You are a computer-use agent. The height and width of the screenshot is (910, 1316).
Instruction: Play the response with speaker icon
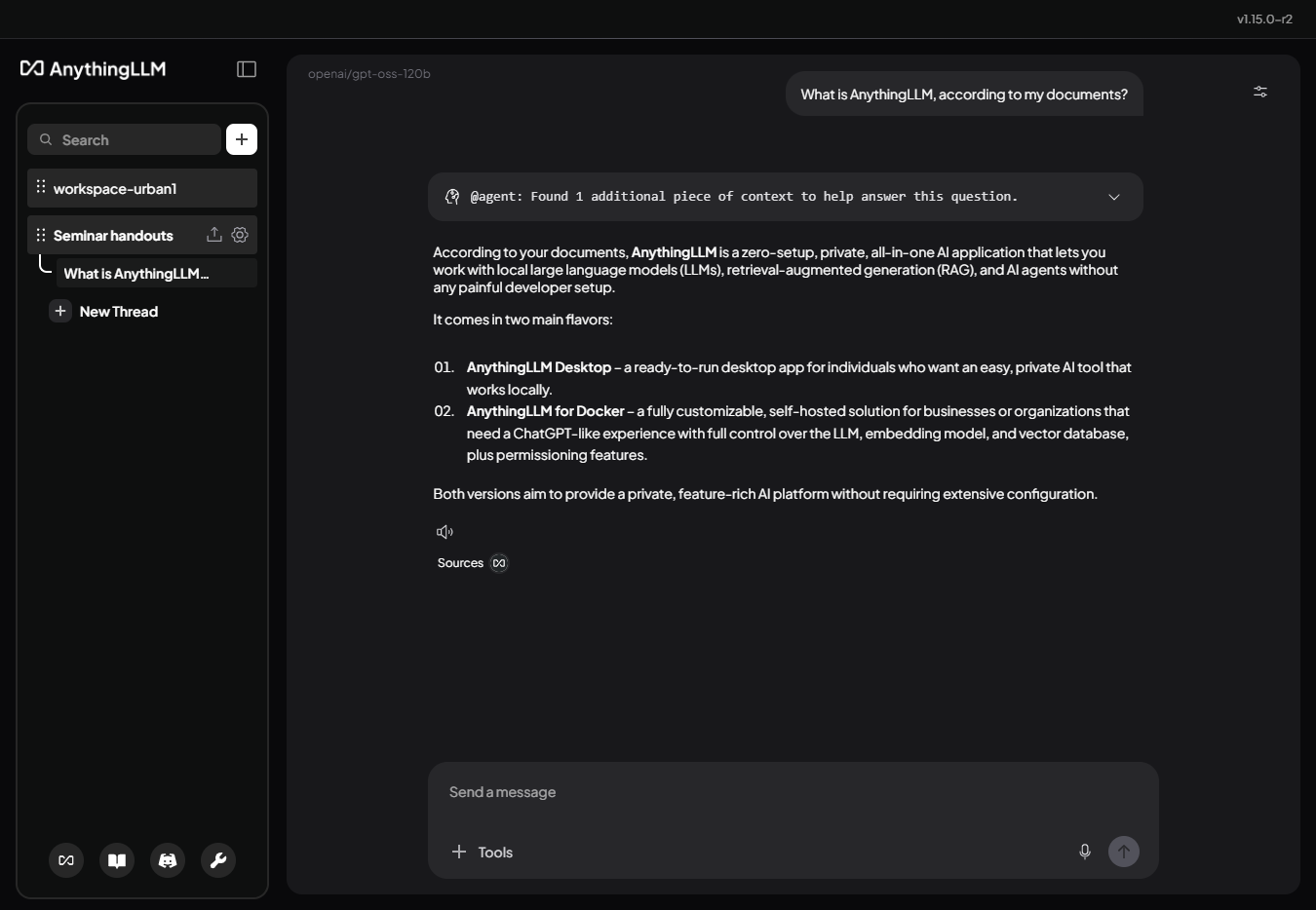coord(445,532)
